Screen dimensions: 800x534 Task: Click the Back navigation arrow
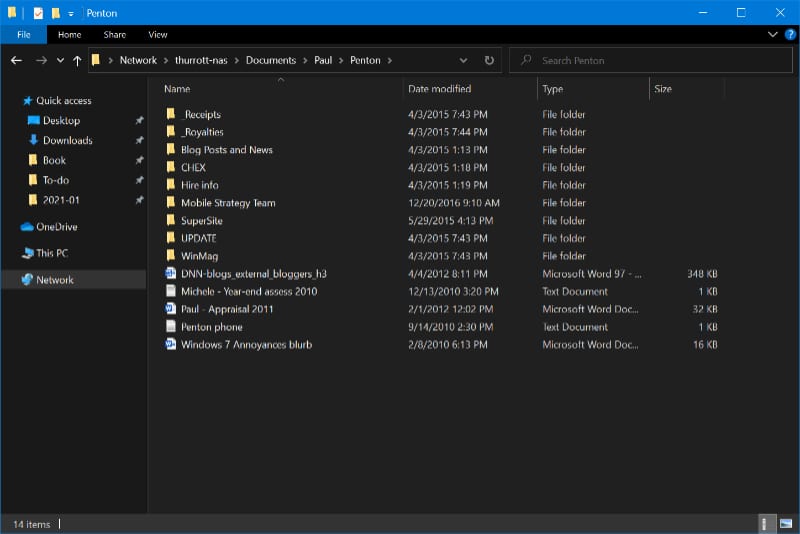16,60
